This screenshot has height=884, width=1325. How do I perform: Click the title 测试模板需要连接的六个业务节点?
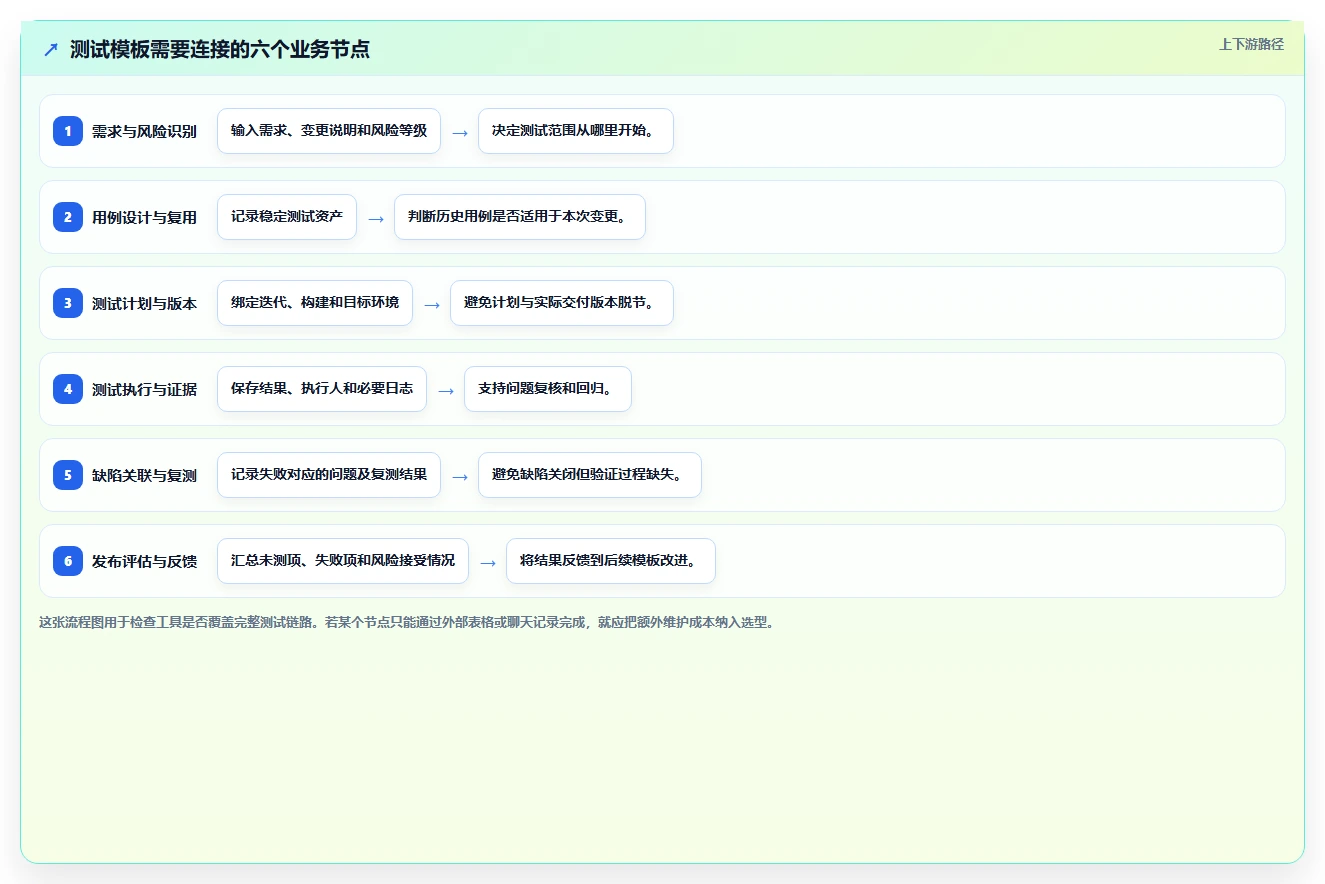pos(220,49)
